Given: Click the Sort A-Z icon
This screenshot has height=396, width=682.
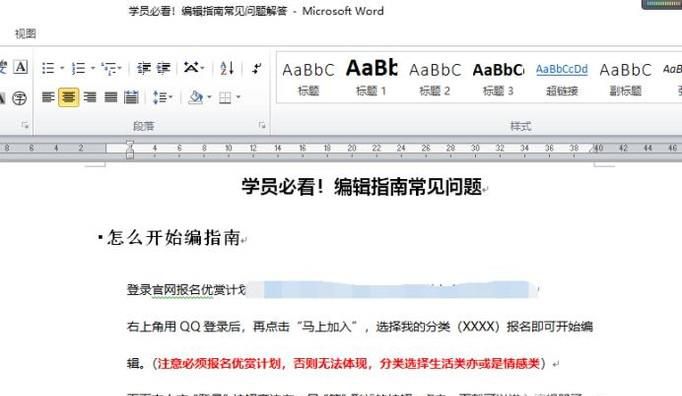Looking at the screenshot, I should (227, 68).
